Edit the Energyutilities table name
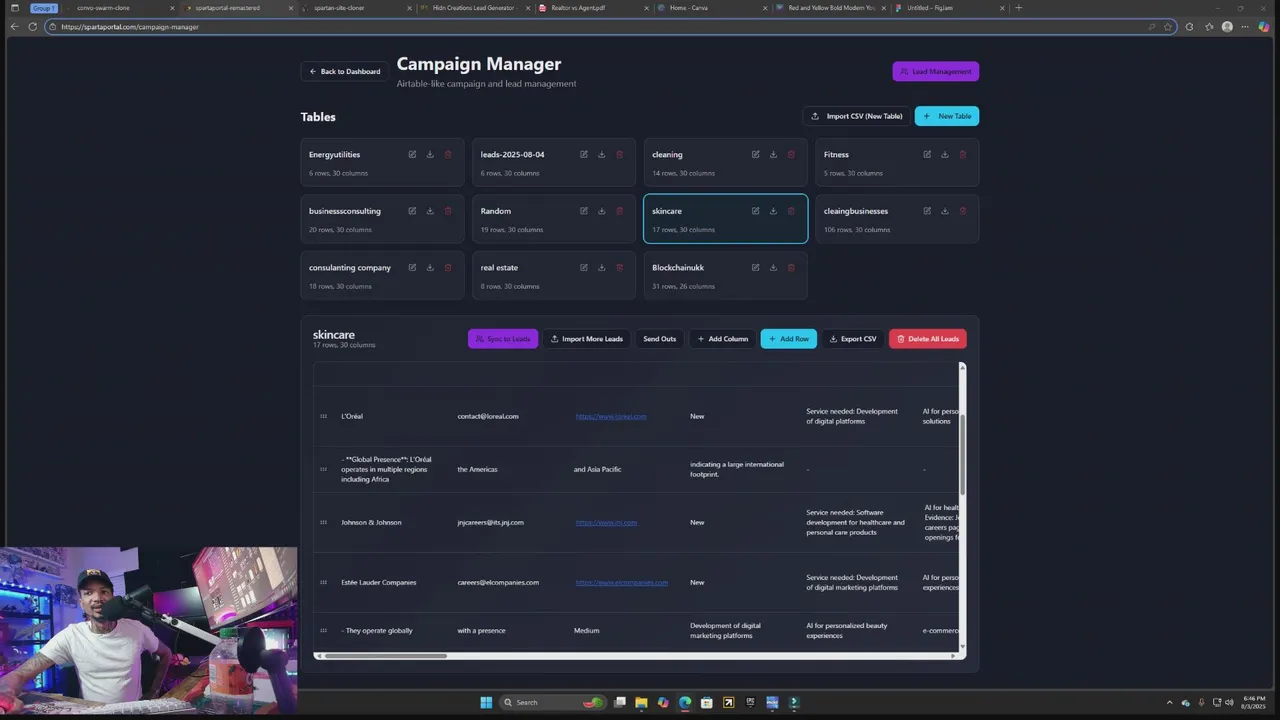 coord(412,154)
